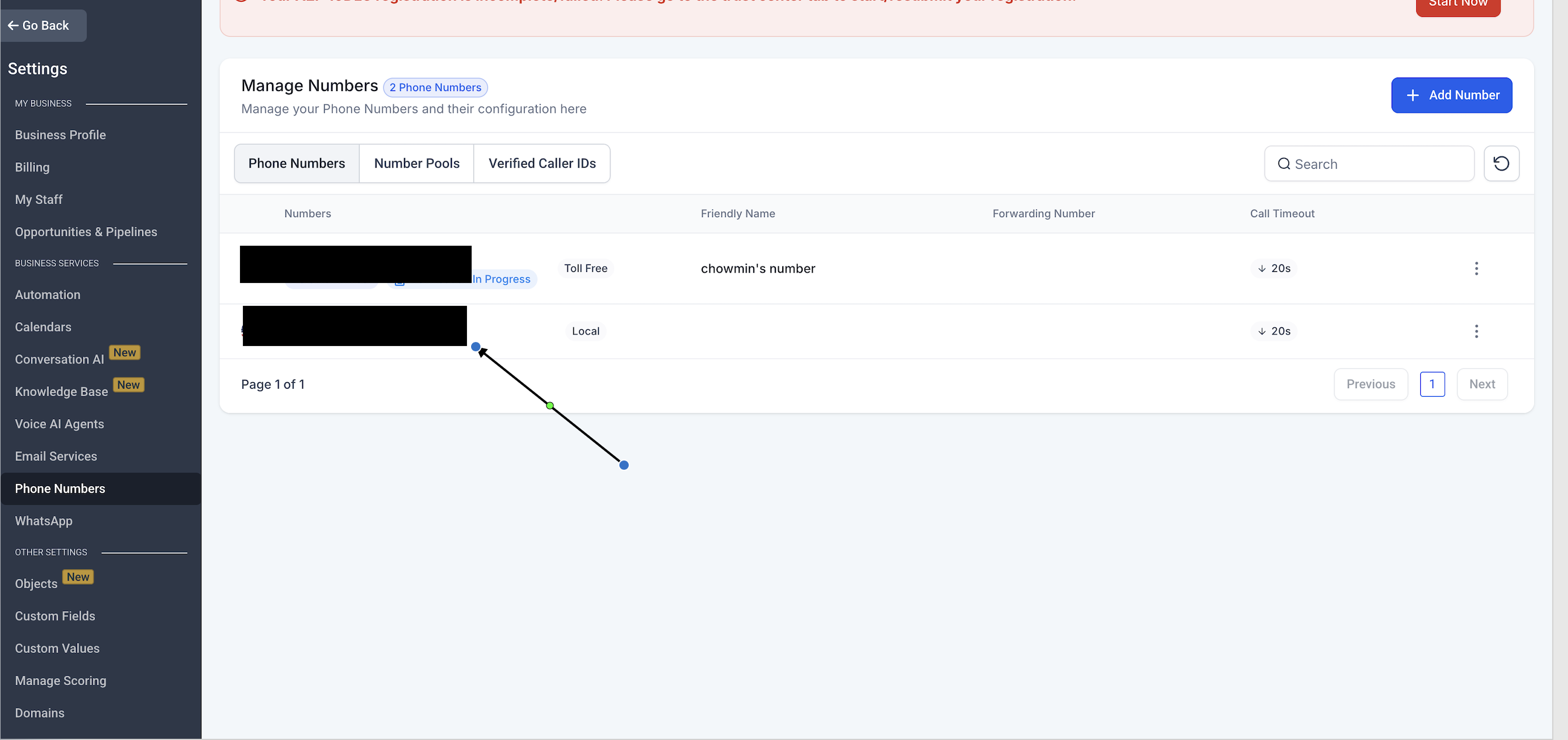Open Business Profile settings
The height and width of the screenshot is (740, 1568).
point(60,135)
